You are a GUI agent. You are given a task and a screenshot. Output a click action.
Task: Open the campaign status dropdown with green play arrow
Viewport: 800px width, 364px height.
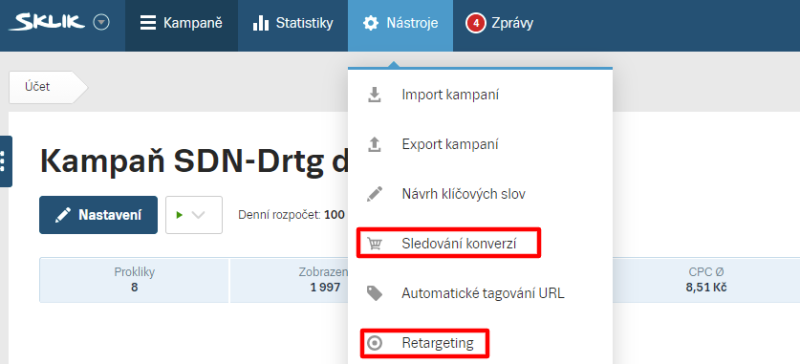click(194, 215)
